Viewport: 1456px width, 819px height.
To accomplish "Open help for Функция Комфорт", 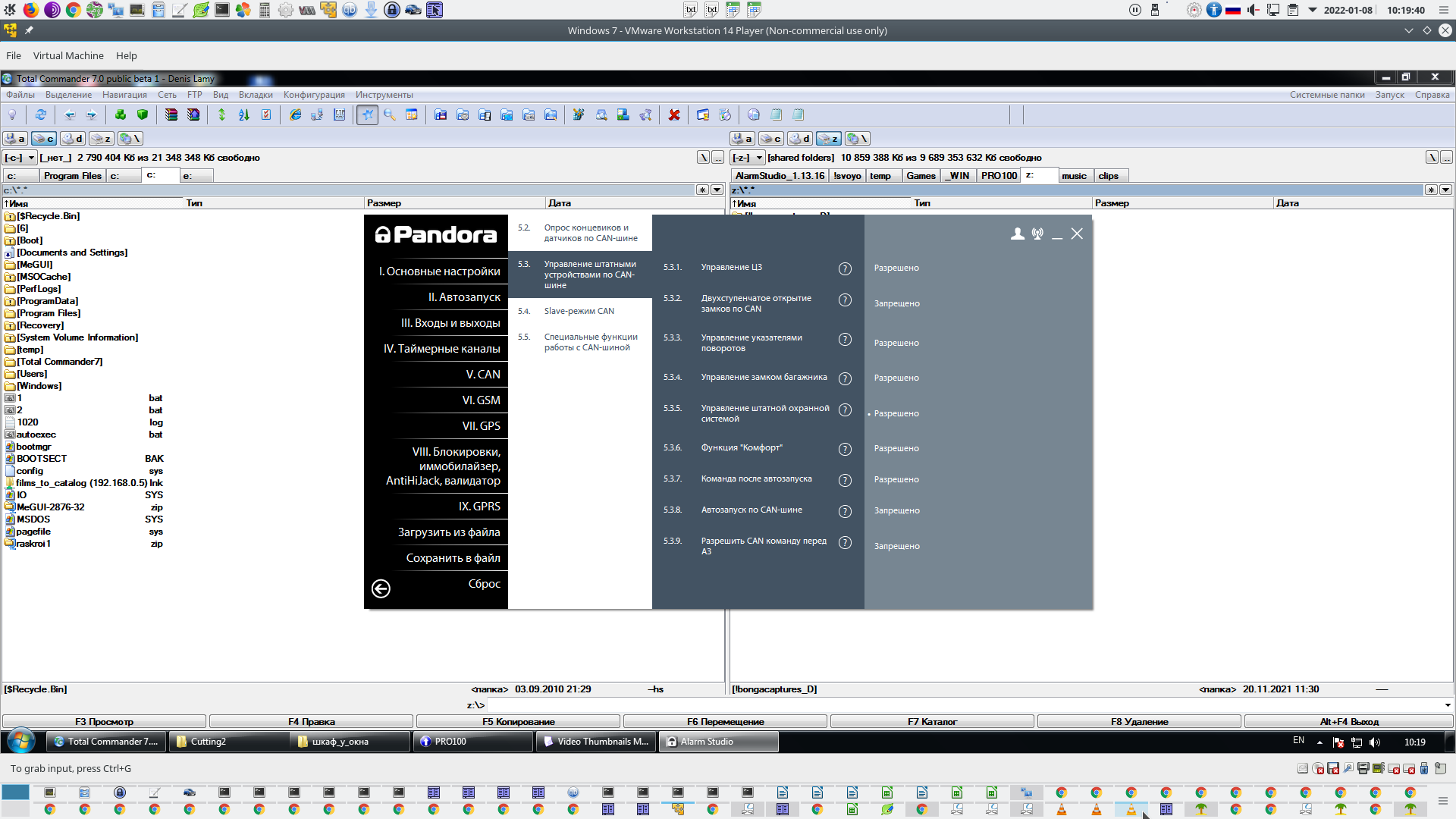I will coord(845,449).
